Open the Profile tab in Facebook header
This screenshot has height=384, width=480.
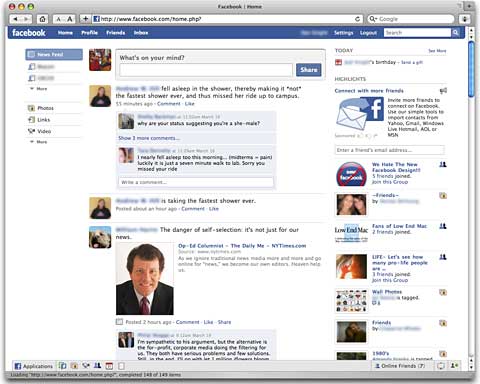[89, 33]
